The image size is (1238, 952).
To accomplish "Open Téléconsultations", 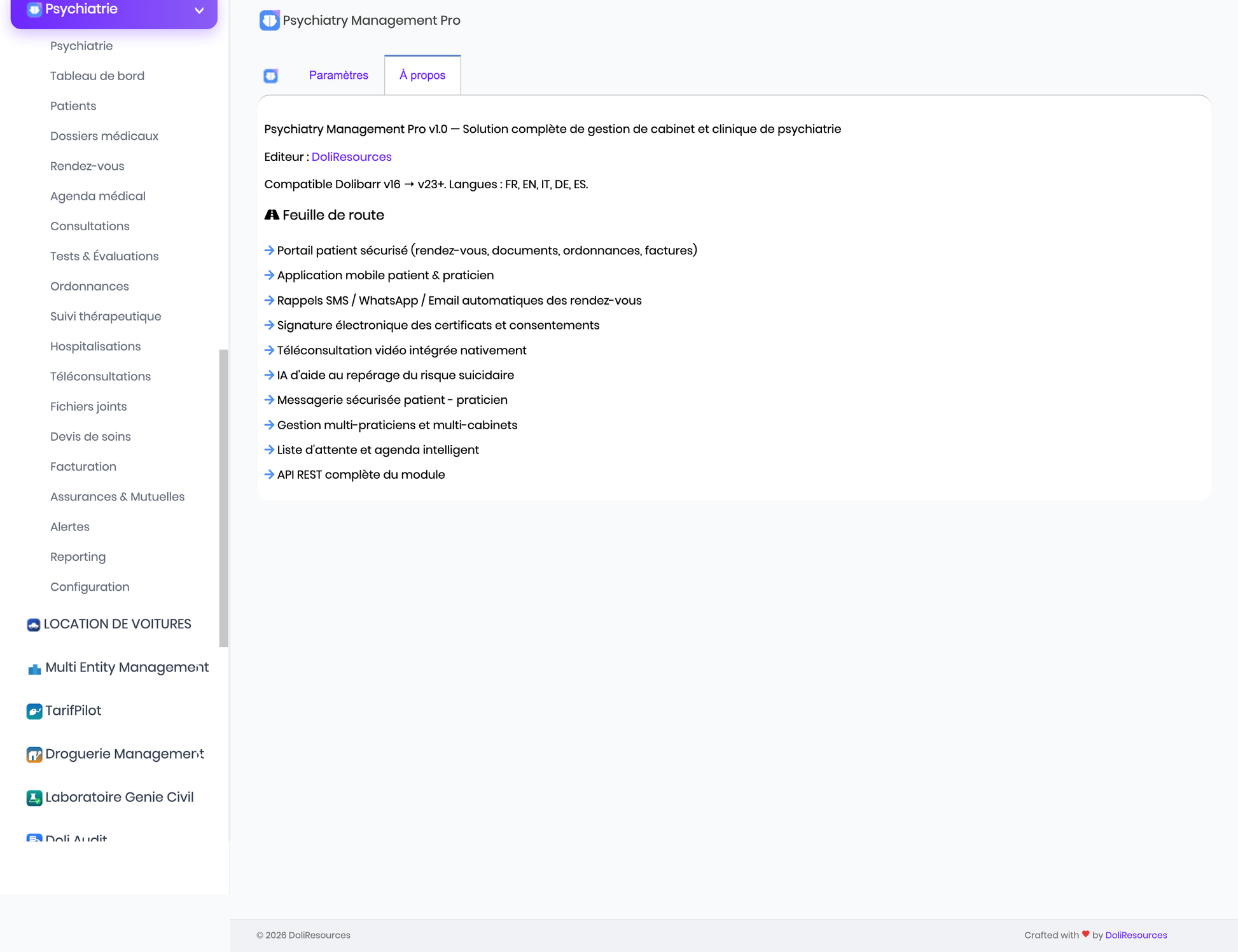I will tap(101, 376).
